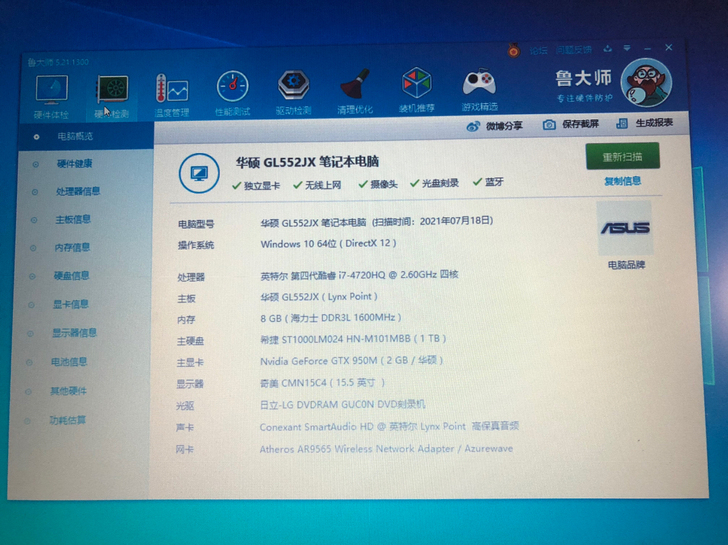Screen dimensions: 728x545
Task: Open the 论坛 forum link
Action: click(x=538, y=50)
